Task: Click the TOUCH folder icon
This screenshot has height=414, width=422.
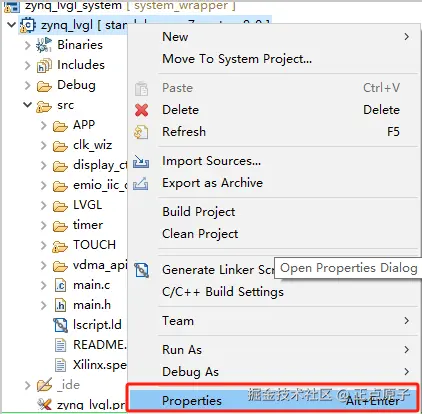Action: [60, 246]
